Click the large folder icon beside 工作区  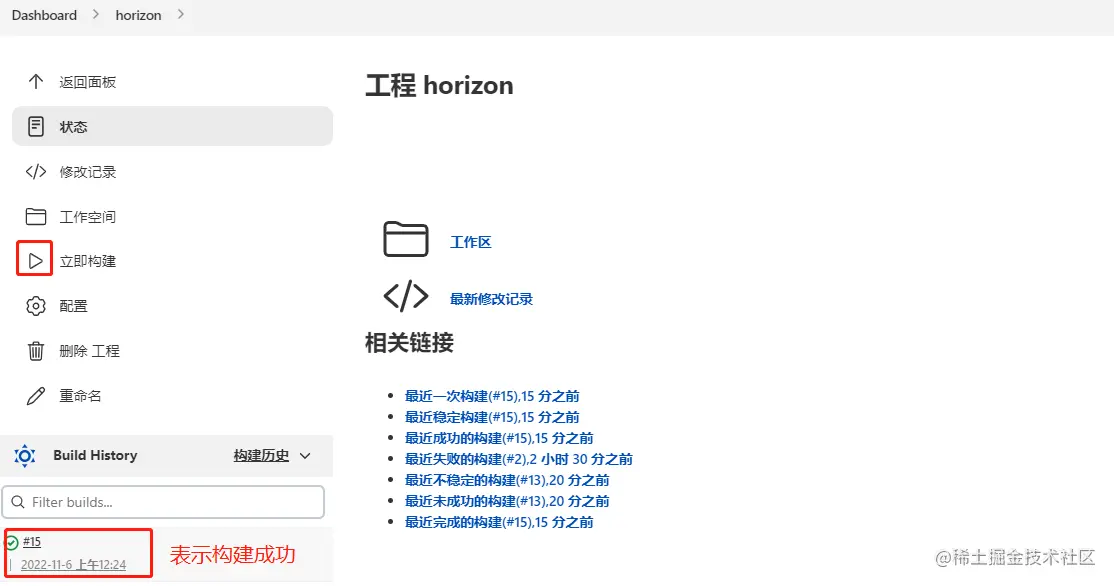(x=406, y=239)
